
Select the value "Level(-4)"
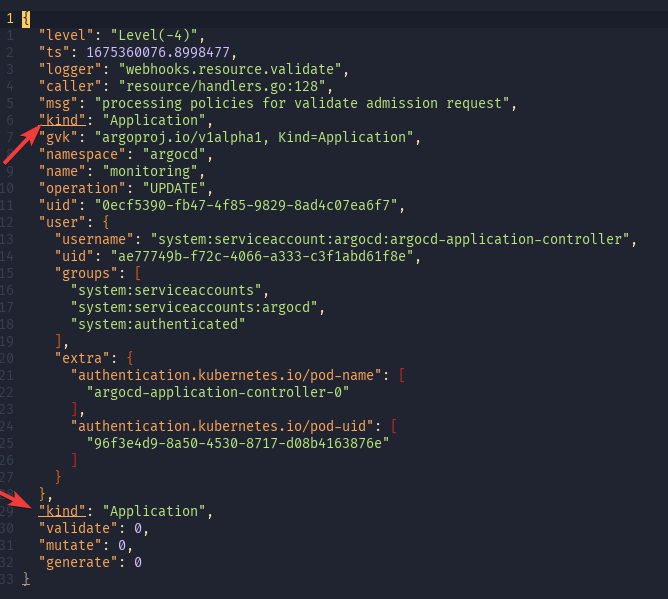154,35
